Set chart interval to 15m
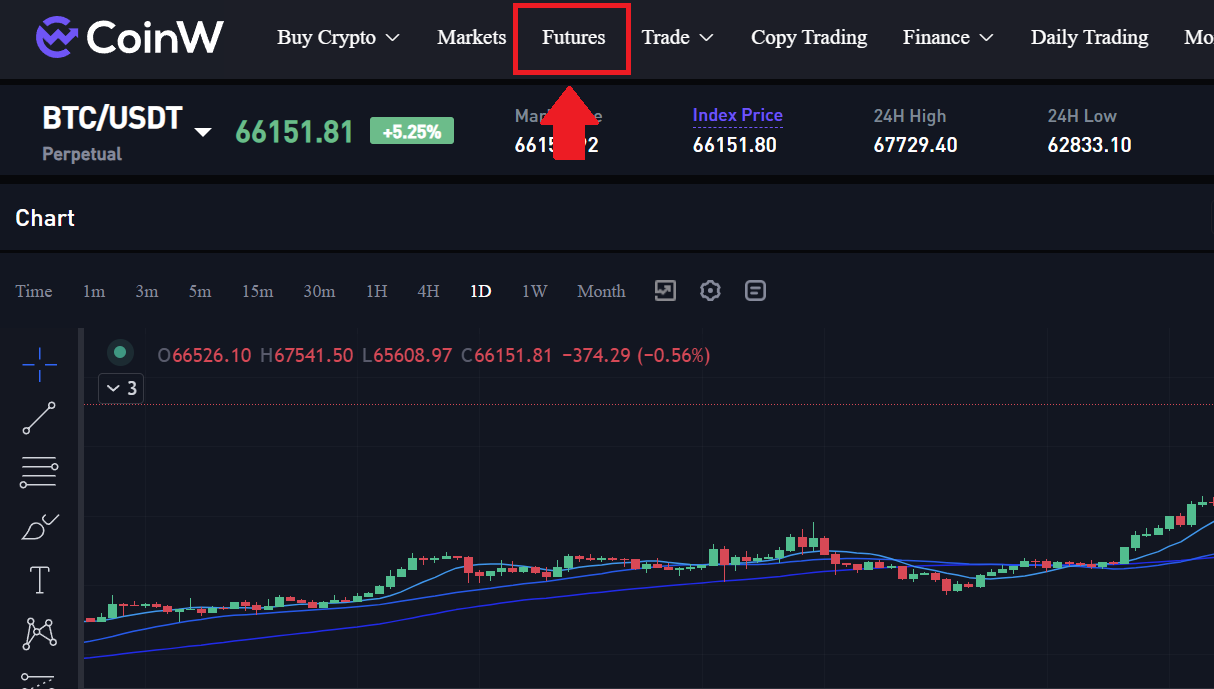The width and height of the screenshot is (1214, 689). coord(257,291)
